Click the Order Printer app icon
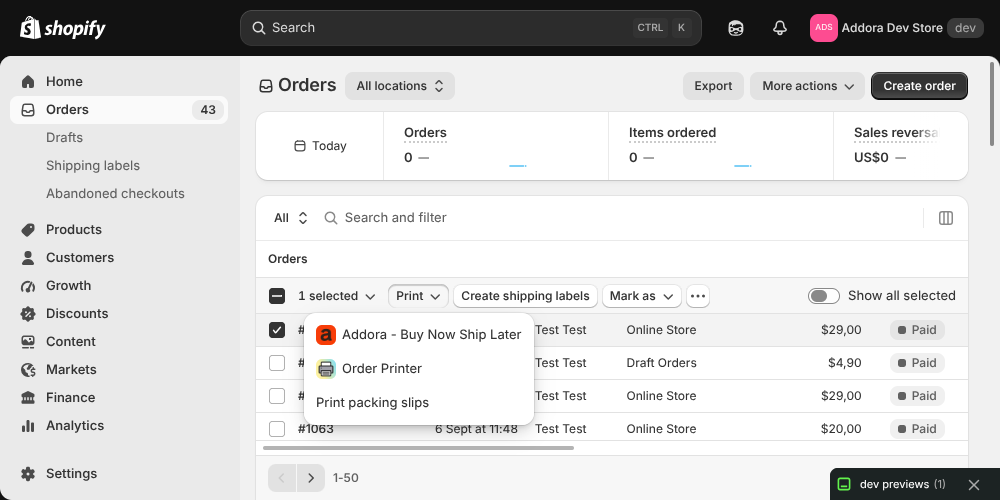1000x500 pixels. tap(326, 369)
